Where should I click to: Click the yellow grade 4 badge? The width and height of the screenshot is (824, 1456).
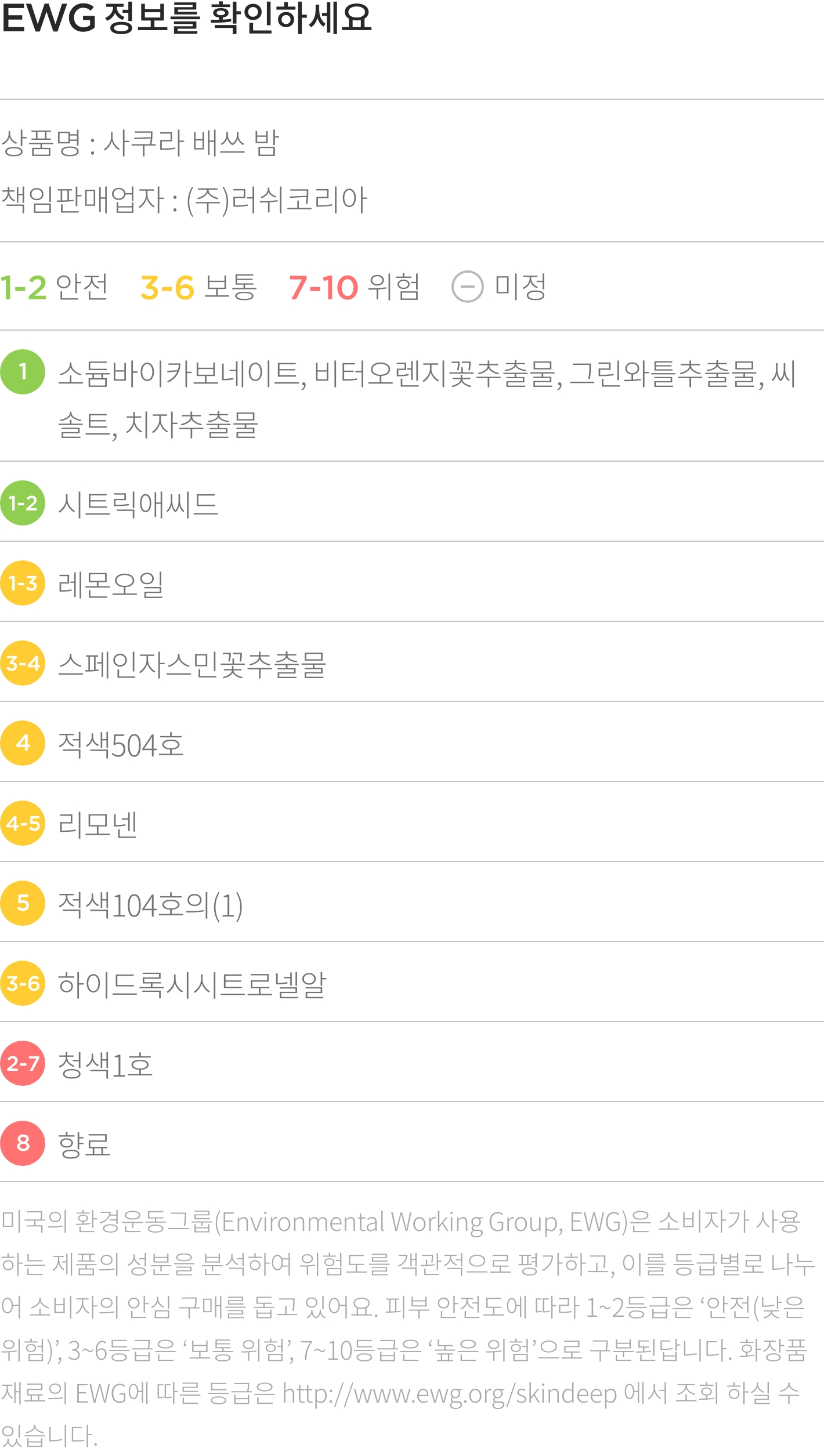coord(23,743)
